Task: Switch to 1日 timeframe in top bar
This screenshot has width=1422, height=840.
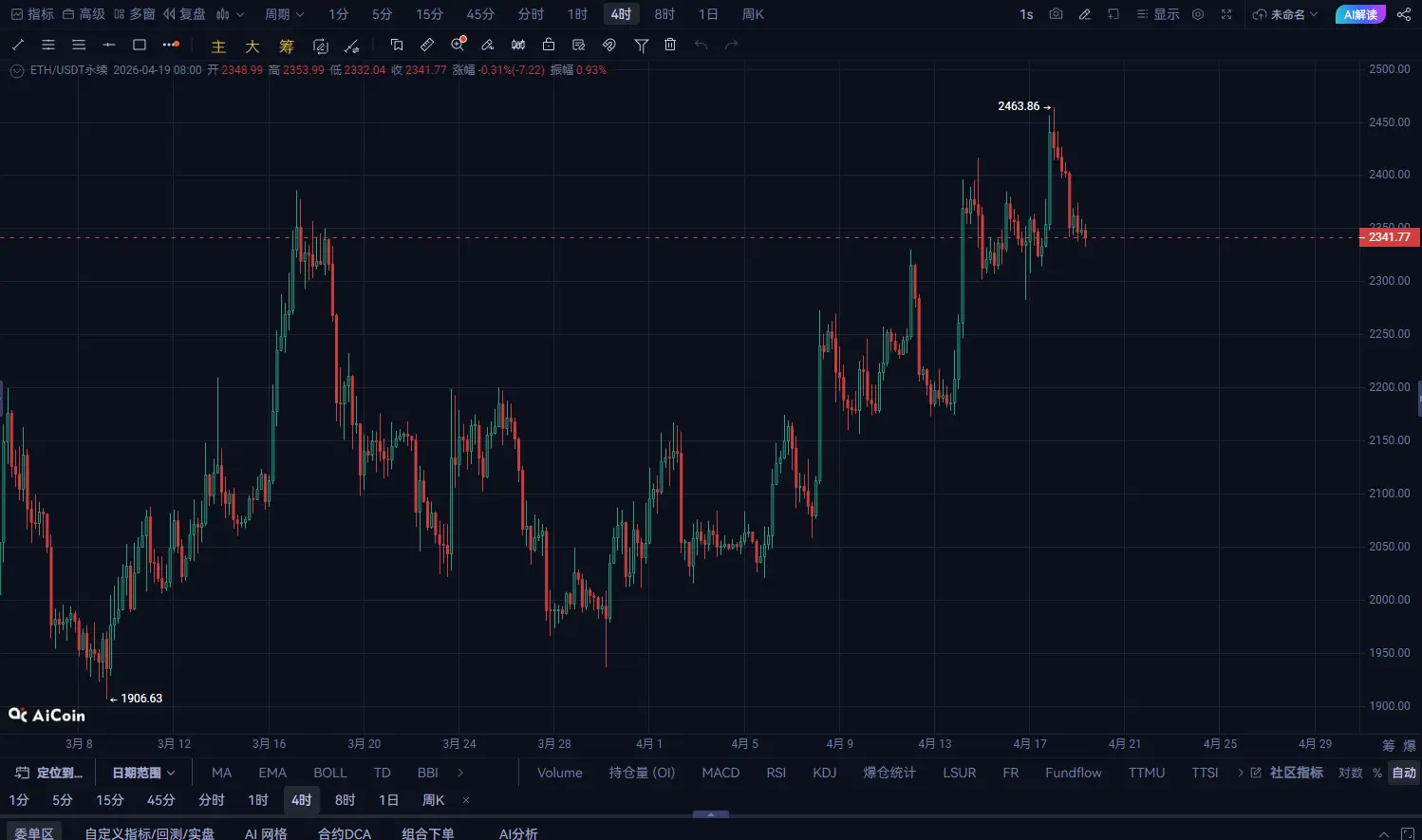Action: [x=708, y=14]
